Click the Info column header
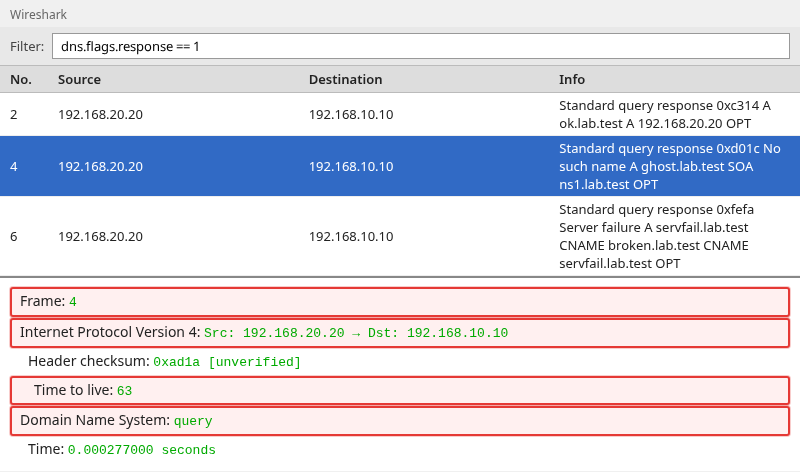The height and width of the screenshot is (472, 800). click(x=572, y=80)
